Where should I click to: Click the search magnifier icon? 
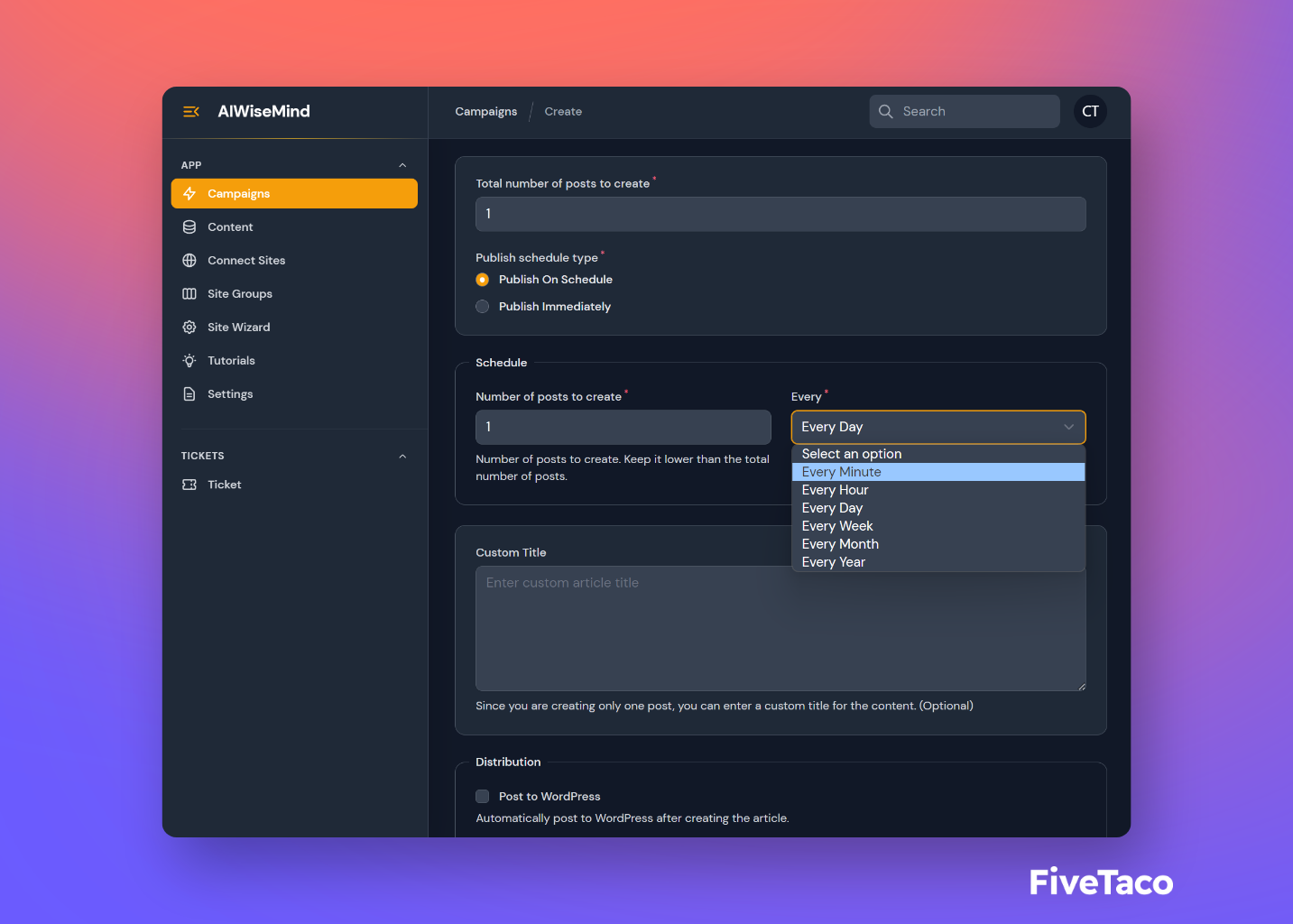click(x=886, y=112)
